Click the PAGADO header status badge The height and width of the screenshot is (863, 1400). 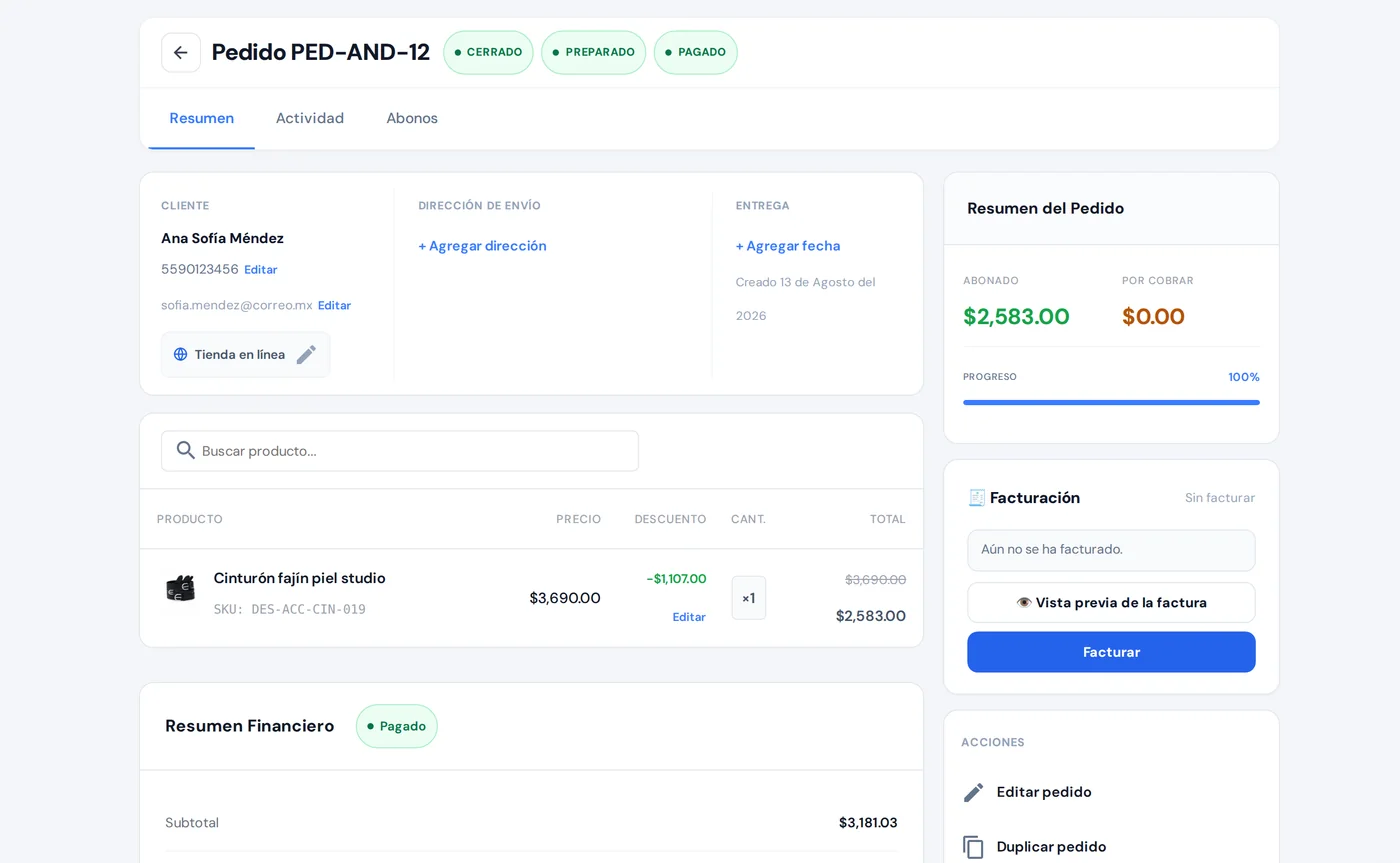(696, 53)
